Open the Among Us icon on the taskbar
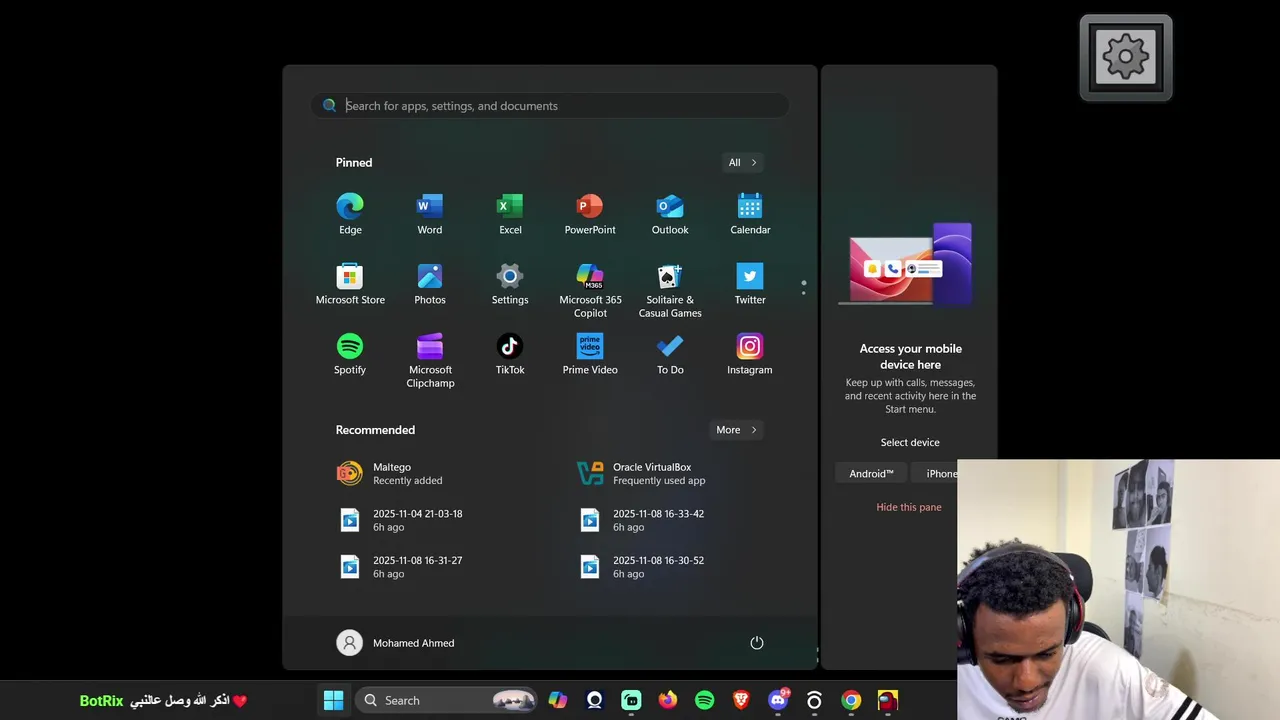Viewport: 1280px width, 720px height. [x=888, y=700]
